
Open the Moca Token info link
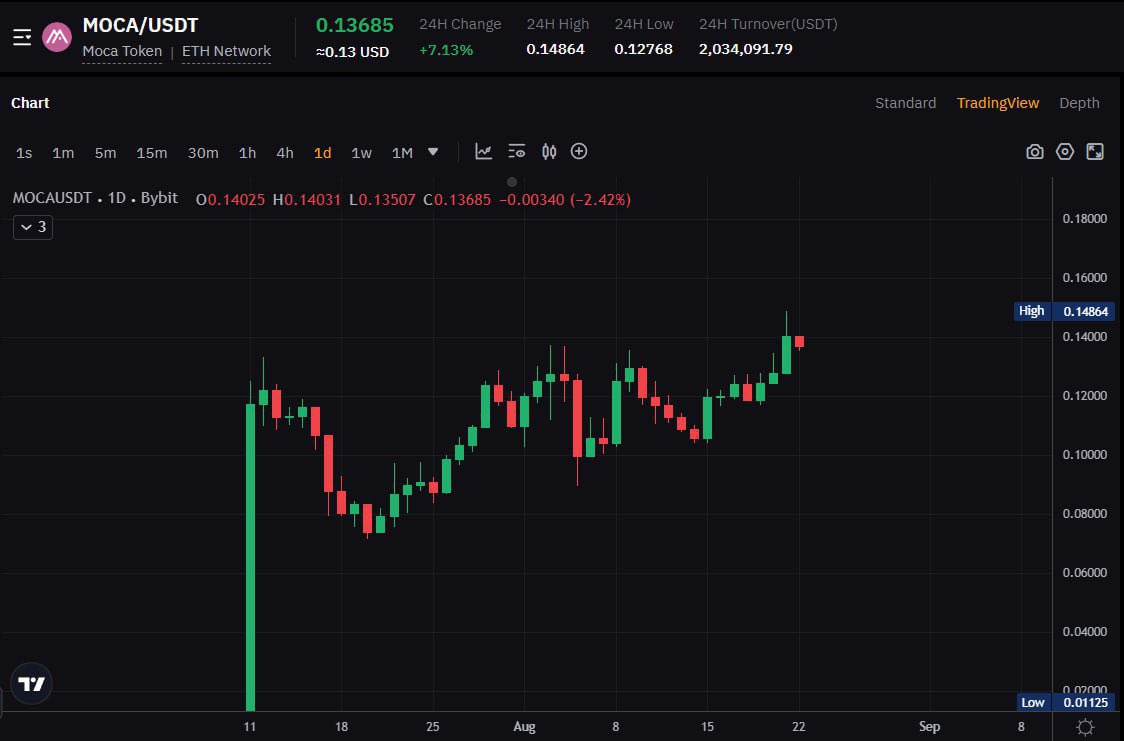122,52
